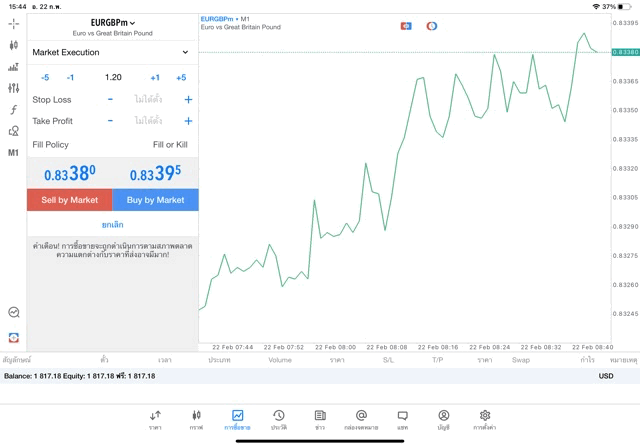Expand the EURGBPm symbol selector

point(113,22)
